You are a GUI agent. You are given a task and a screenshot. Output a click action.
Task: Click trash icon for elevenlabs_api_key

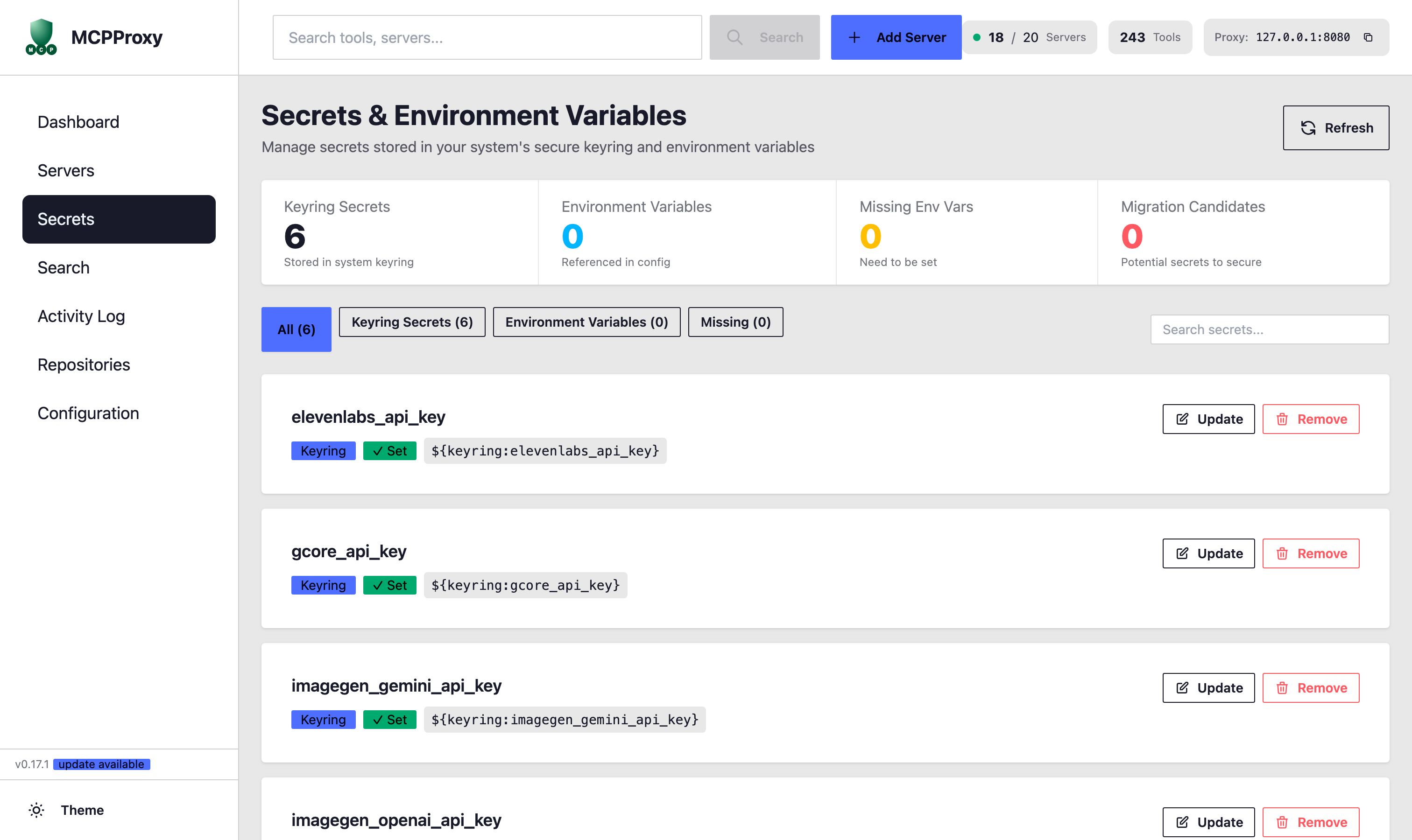1282,419
